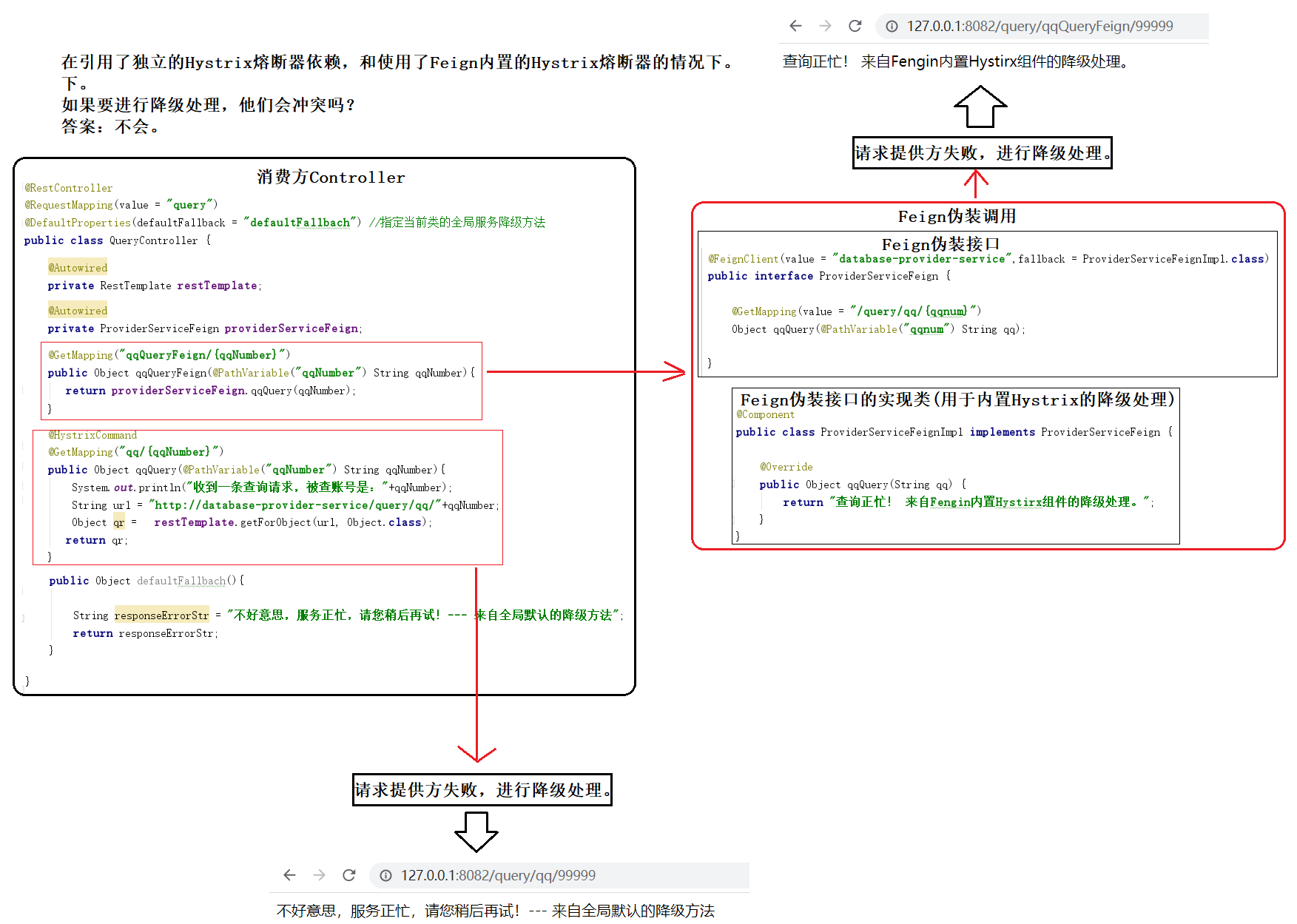
Task: Click '如果要进行降级处理，他们会冲突吗？' text
Action: 209,105
